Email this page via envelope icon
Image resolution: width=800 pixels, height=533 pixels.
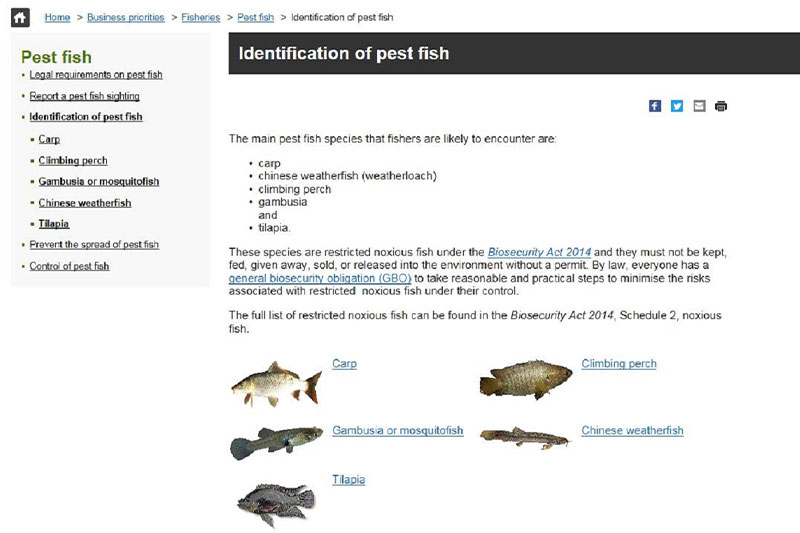coord(699,106)
